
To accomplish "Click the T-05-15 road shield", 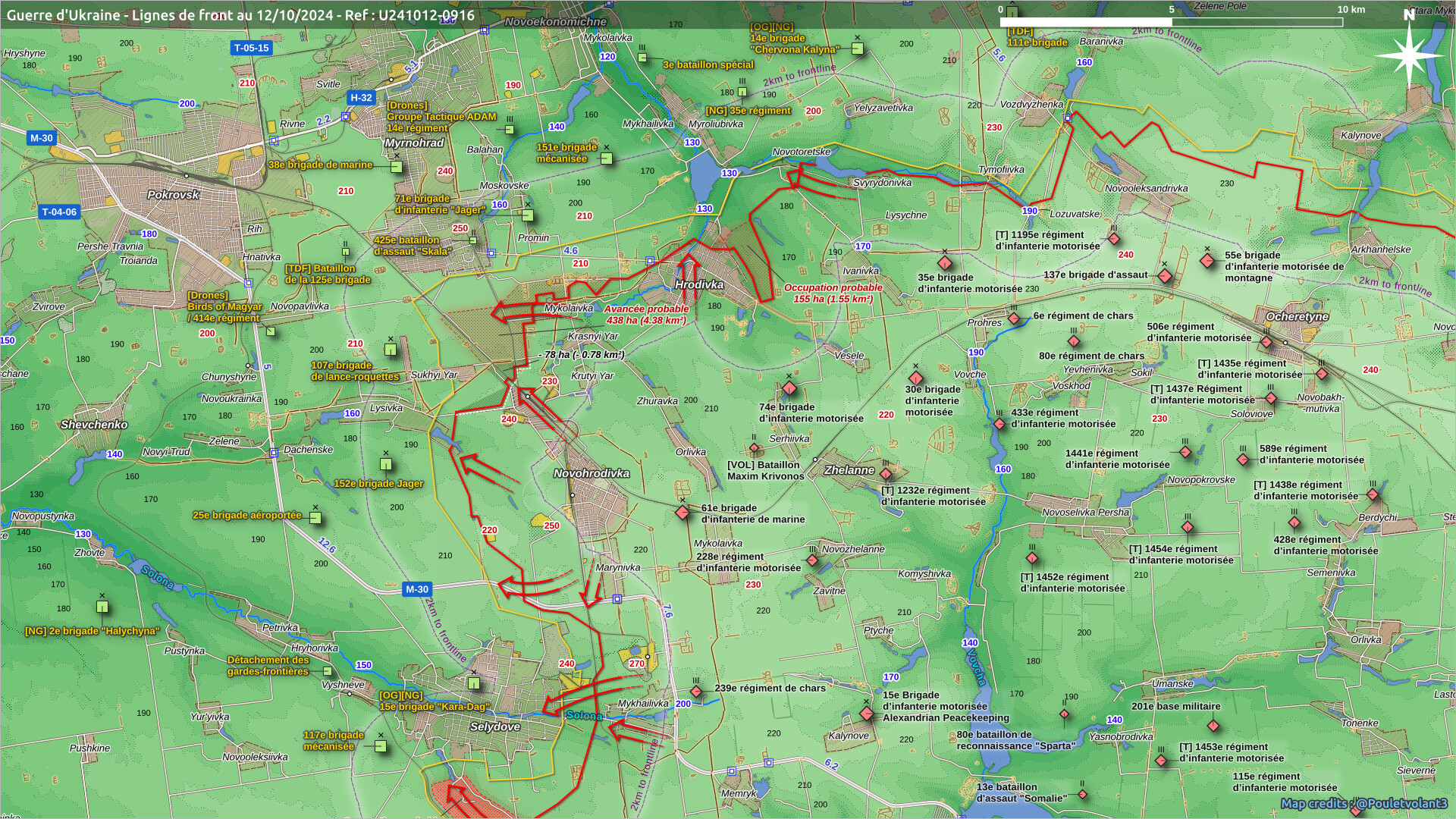I will click(251, 48).
